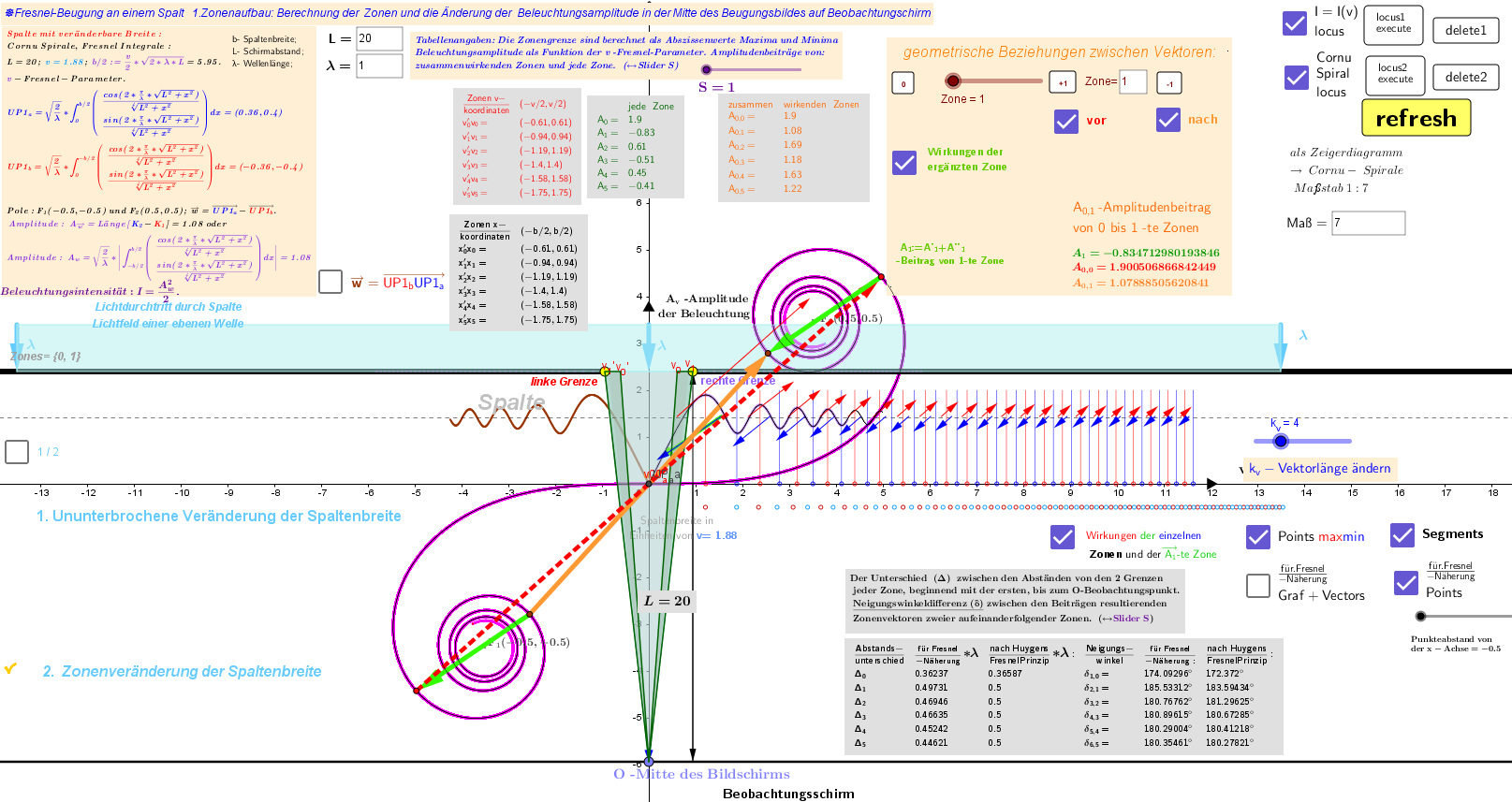Click the 'delete2' button
Image resolution: width=1512 pixels, height=802 pixels.
[1465, 77]
